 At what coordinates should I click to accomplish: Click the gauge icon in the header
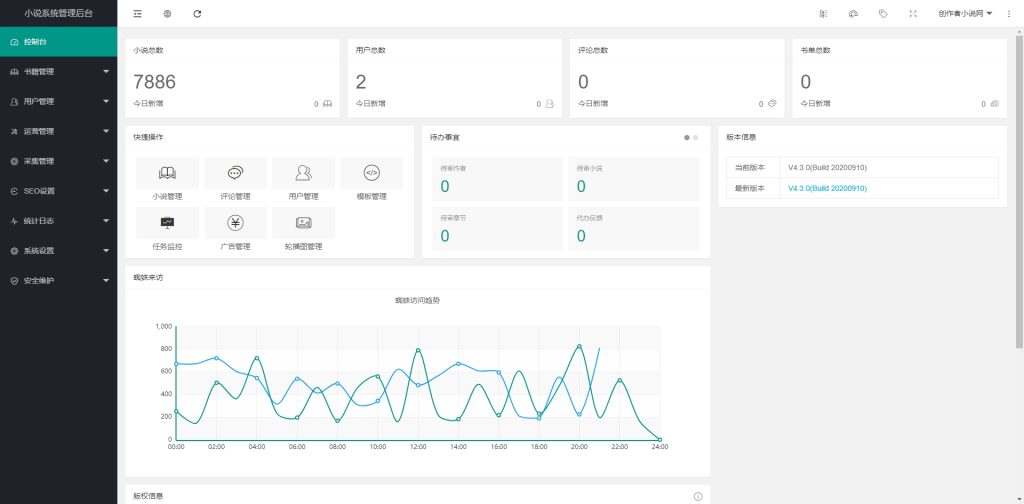[x=853, y=13]
